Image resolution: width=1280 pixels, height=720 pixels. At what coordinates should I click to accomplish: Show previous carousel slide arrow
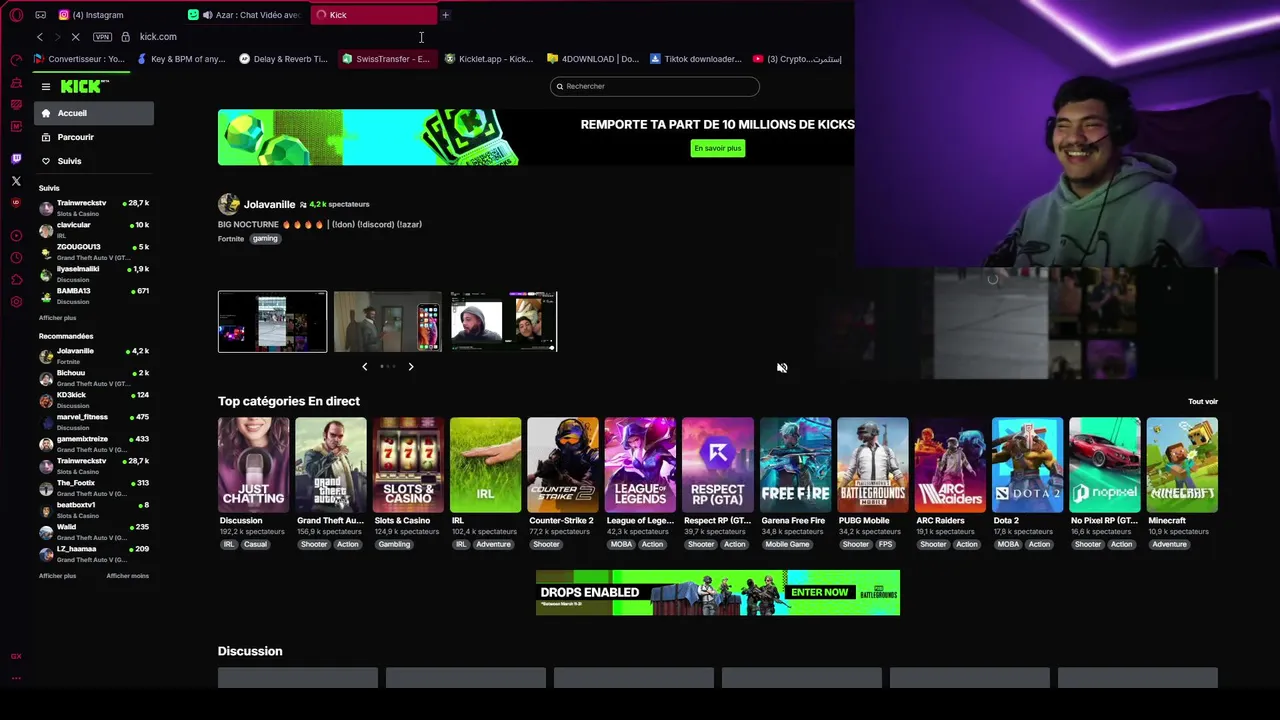(x=365, y=367)
